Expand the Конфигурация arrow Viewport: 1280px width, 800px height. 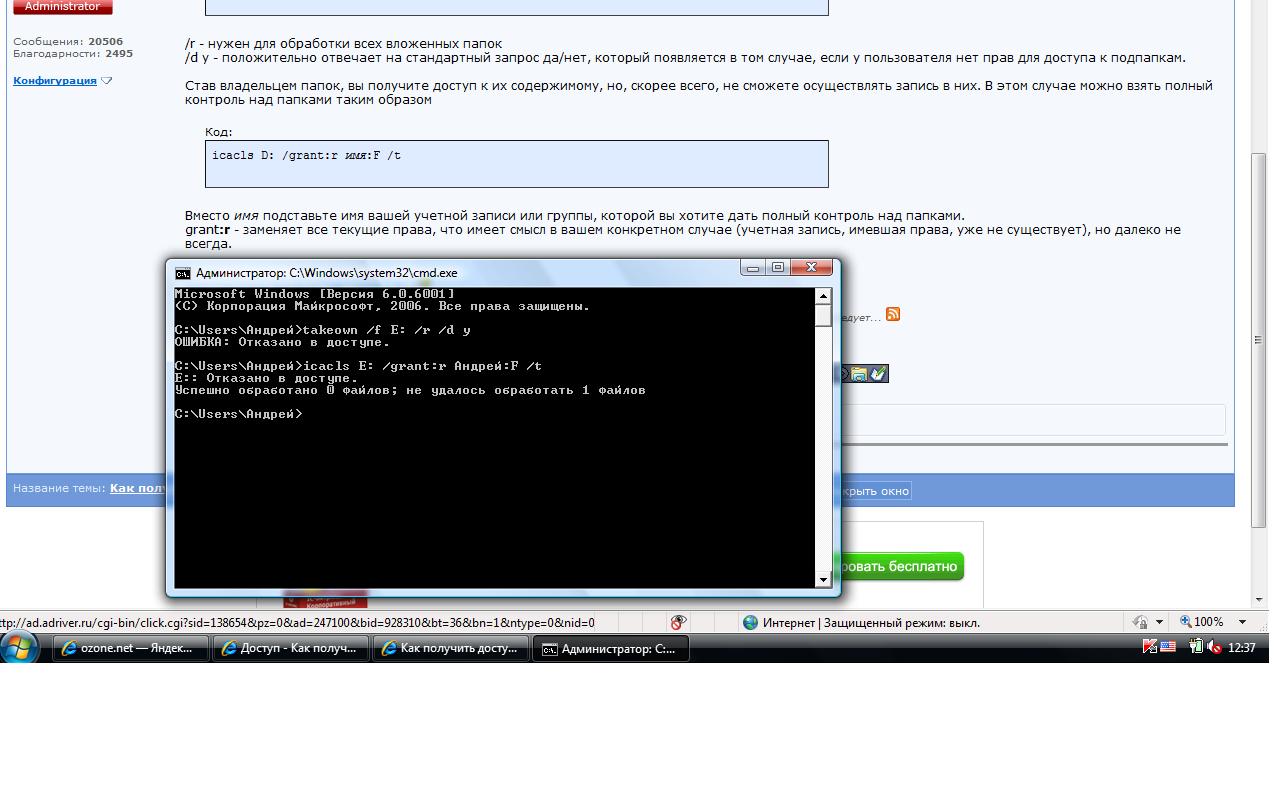click(x=107, y=81)
